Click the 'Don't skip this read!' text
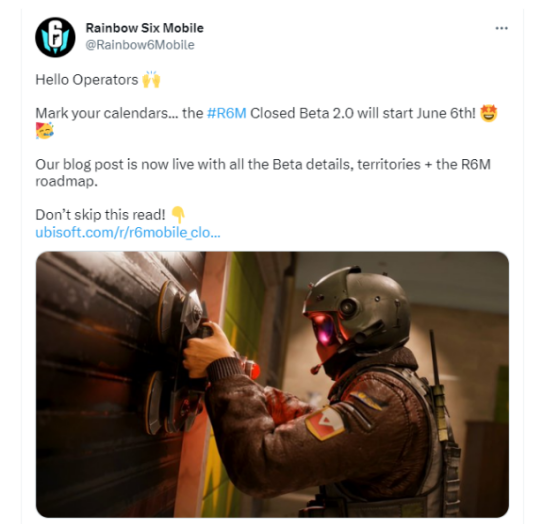This screenshot has width=554, height=525. 100,215
